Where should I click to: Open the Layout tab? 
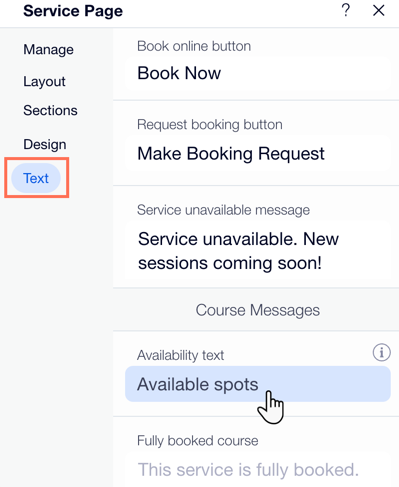[44, 81]
